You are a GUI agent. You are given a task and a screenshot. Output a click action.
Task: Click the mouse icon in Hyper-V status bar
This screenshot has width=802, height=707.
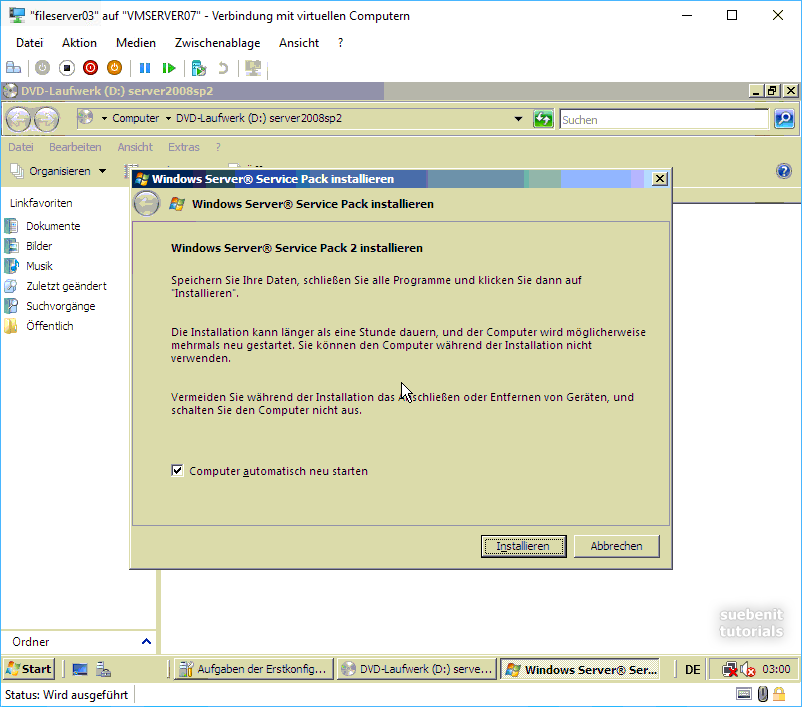pyautogui.click(x=763, y=694)
